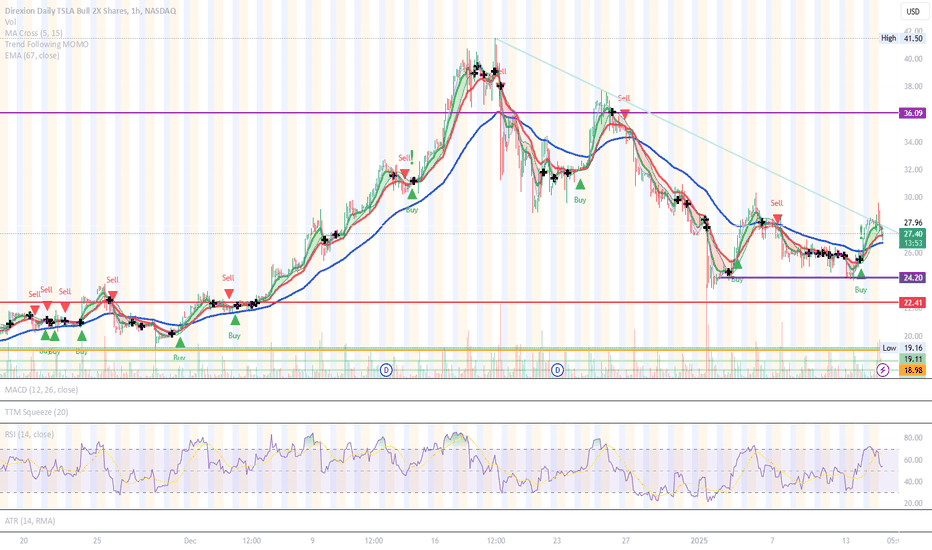Click the 13:53 countdown timer label
932x550 pixels.
tap(912, 243)
